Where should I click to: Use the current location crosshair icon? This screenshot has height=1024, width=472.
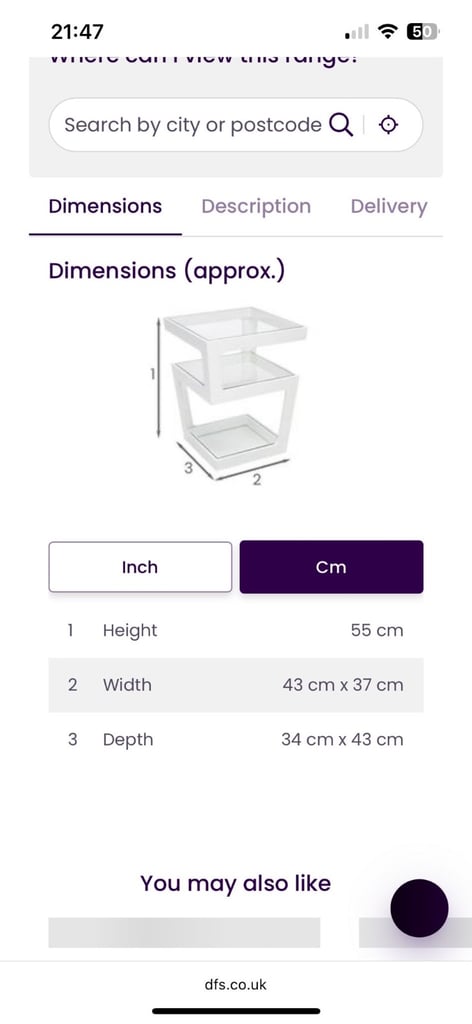click(x=388, y=124)
